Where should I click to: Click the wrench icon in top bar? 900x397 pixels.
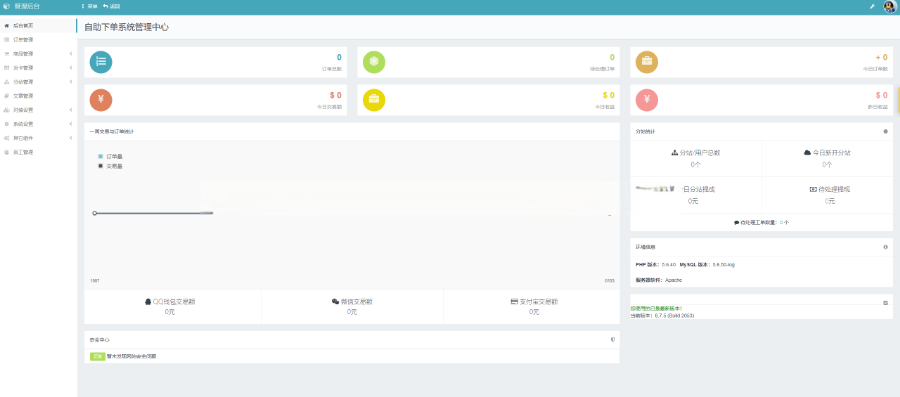(x=872, y=6)
